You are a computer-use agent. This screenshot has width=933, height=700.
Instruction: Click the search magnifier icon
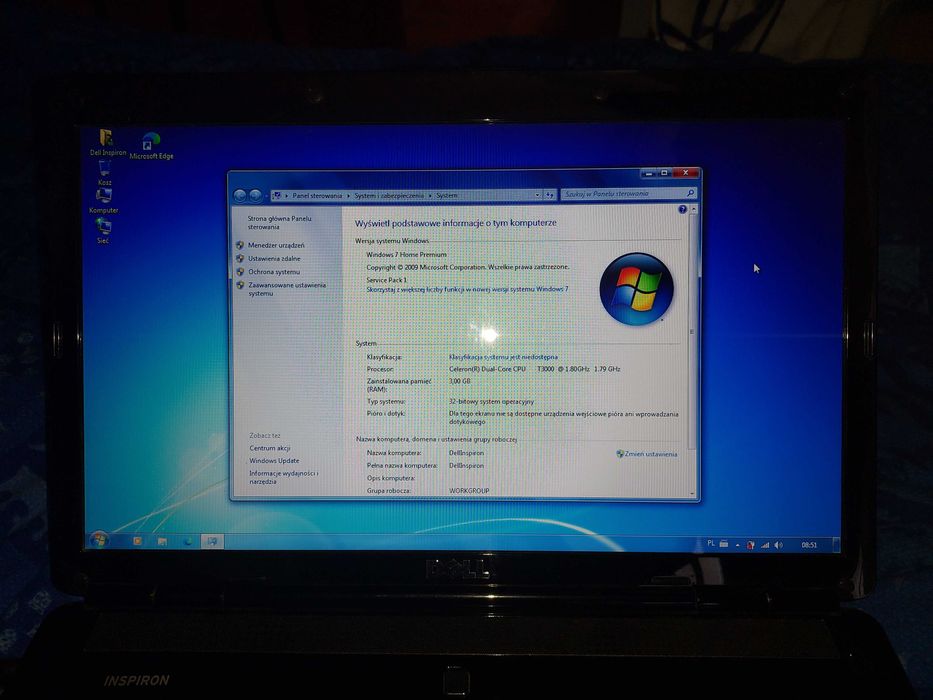coord(690,193)
